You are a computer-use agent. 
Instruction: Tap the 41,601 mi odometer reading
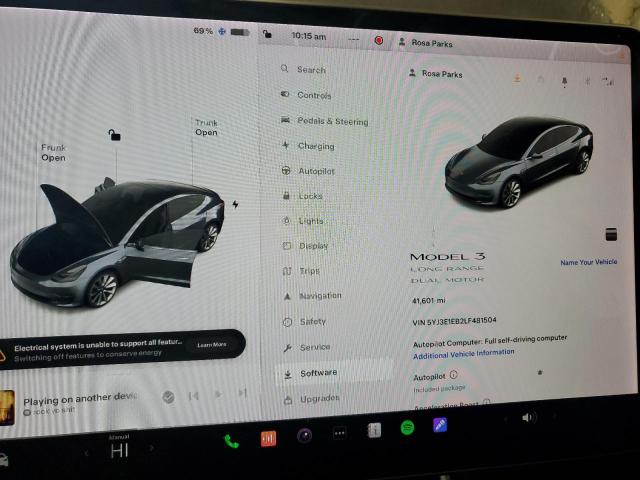pyautogui.click(x=429, y=301)
